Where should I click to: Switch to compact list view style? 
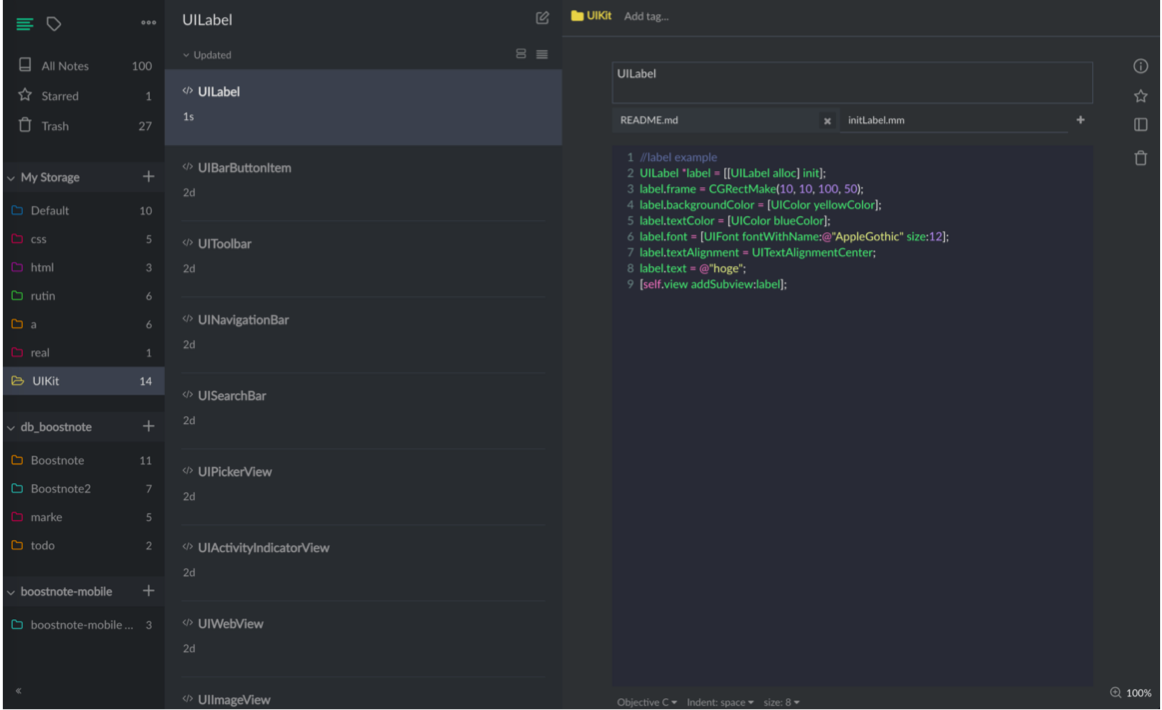click(x=542, y=54)
